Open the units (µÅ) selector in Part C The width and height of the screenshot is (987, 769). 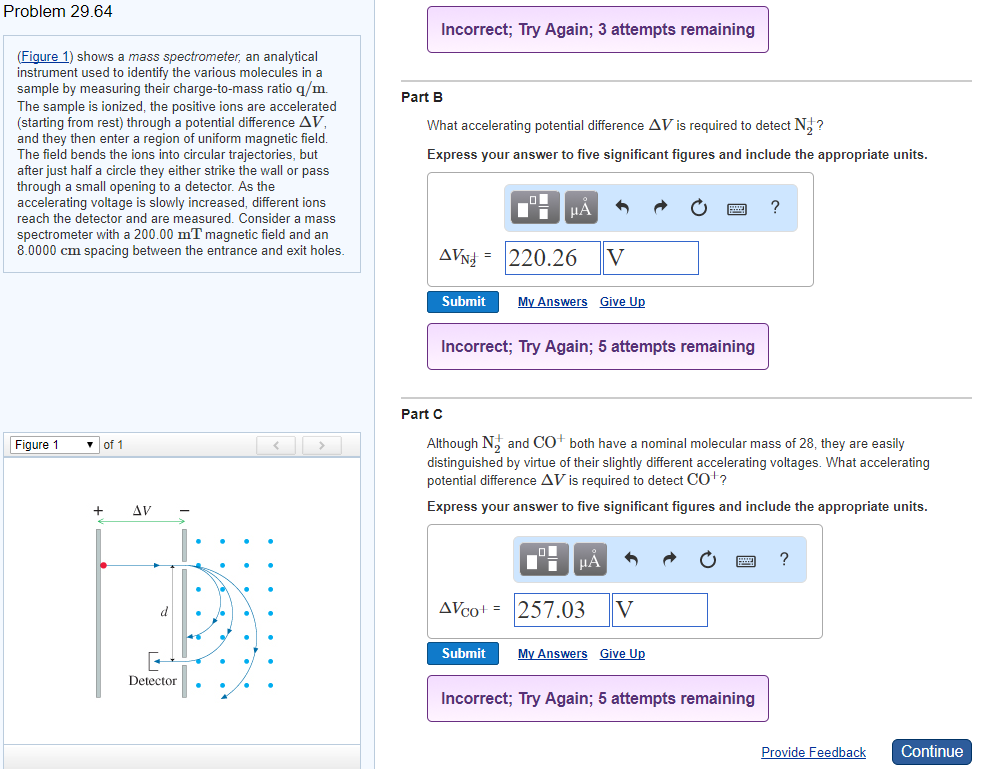pyautogui.click(x=590, y=559)
